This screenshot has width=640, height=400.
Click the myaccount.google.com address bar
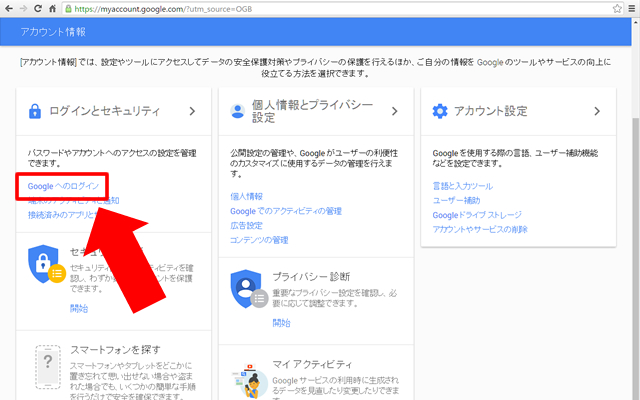click(343, 9)
